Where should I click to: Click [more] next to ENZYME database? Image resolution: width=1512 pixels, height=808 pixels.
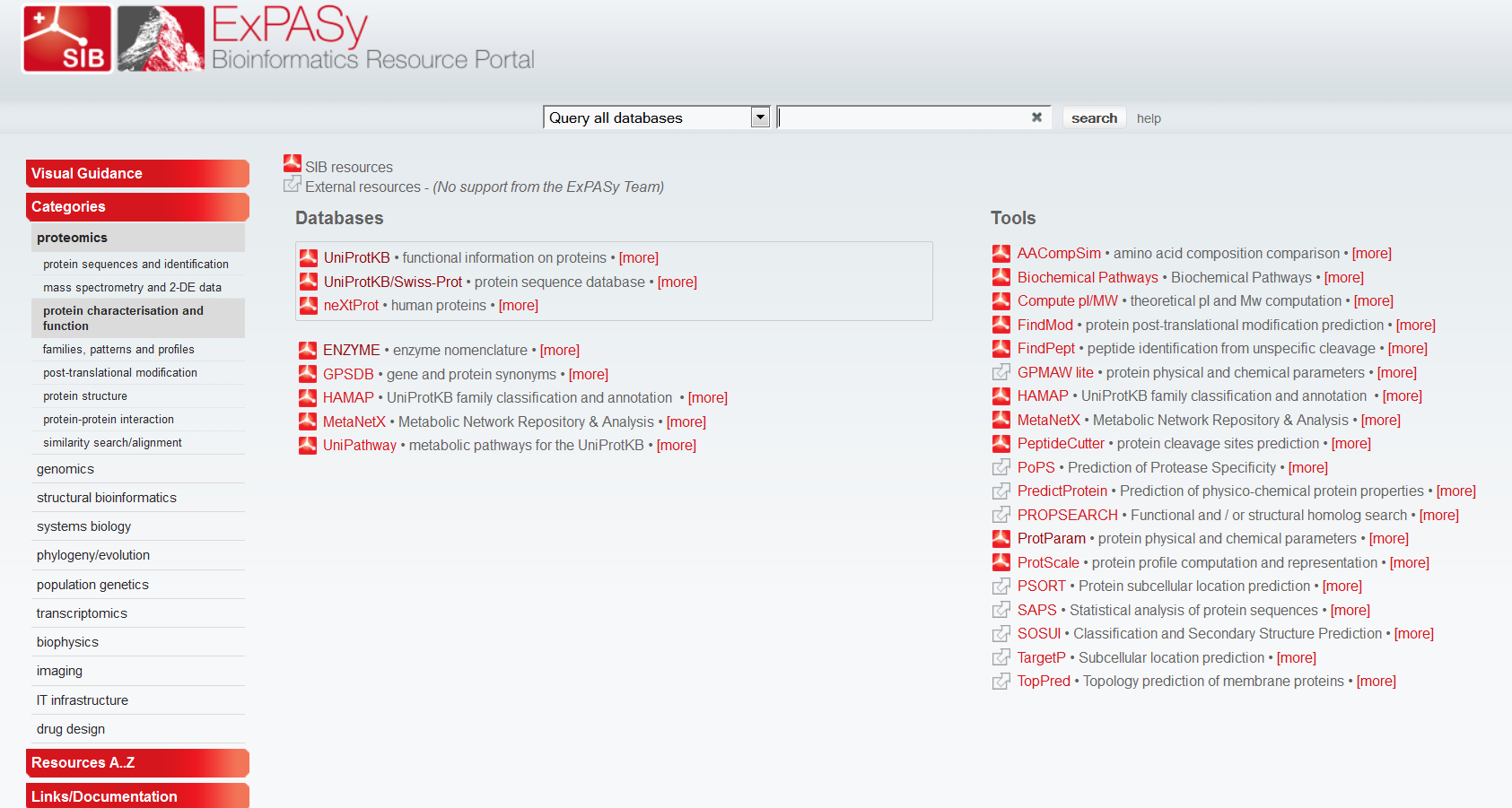(x=560, y=350)
